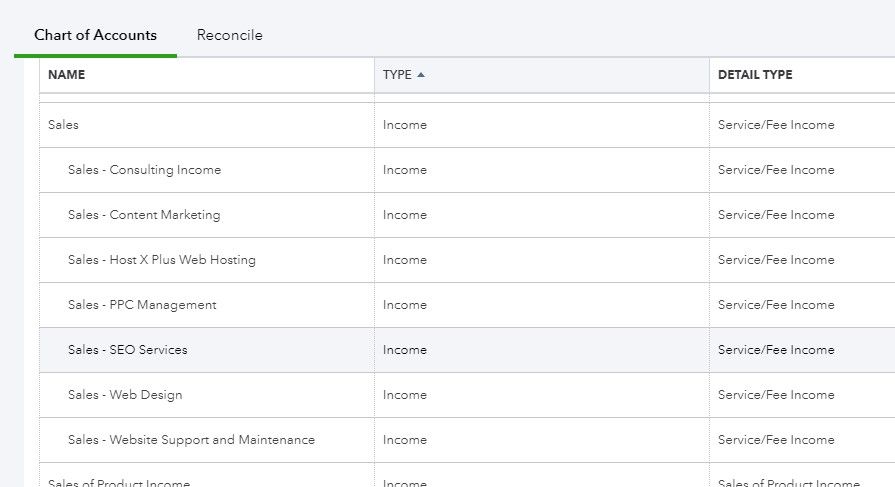Sort by the DETAIL TYPE column header
895x487 pixels.
(x=755, y=75)
